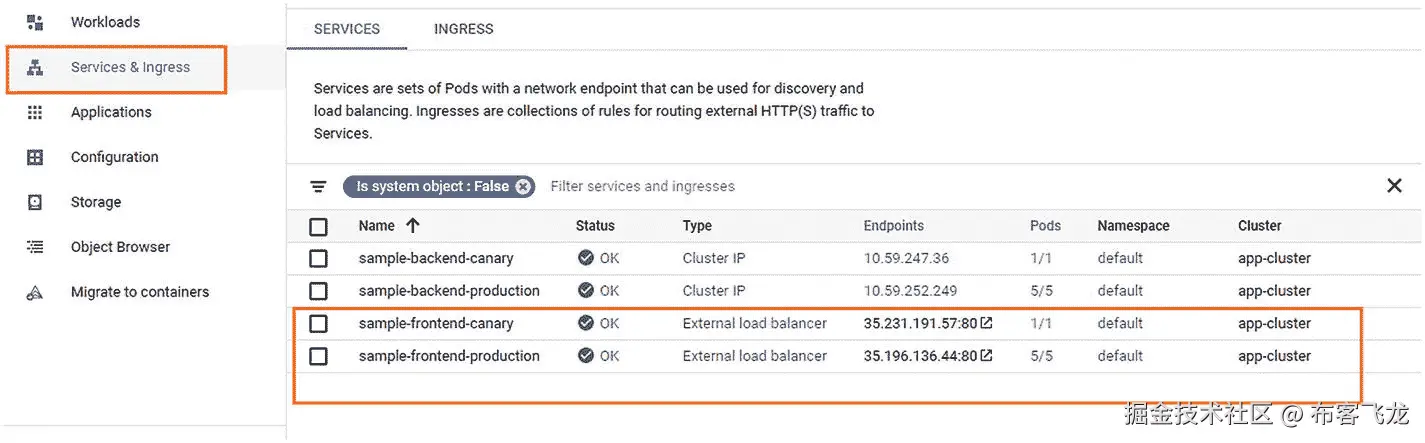Check the sample-backend-canary row checkbox
Image resolution: width=1425 pixels, height=443 pixels.
tap(318, 259)
